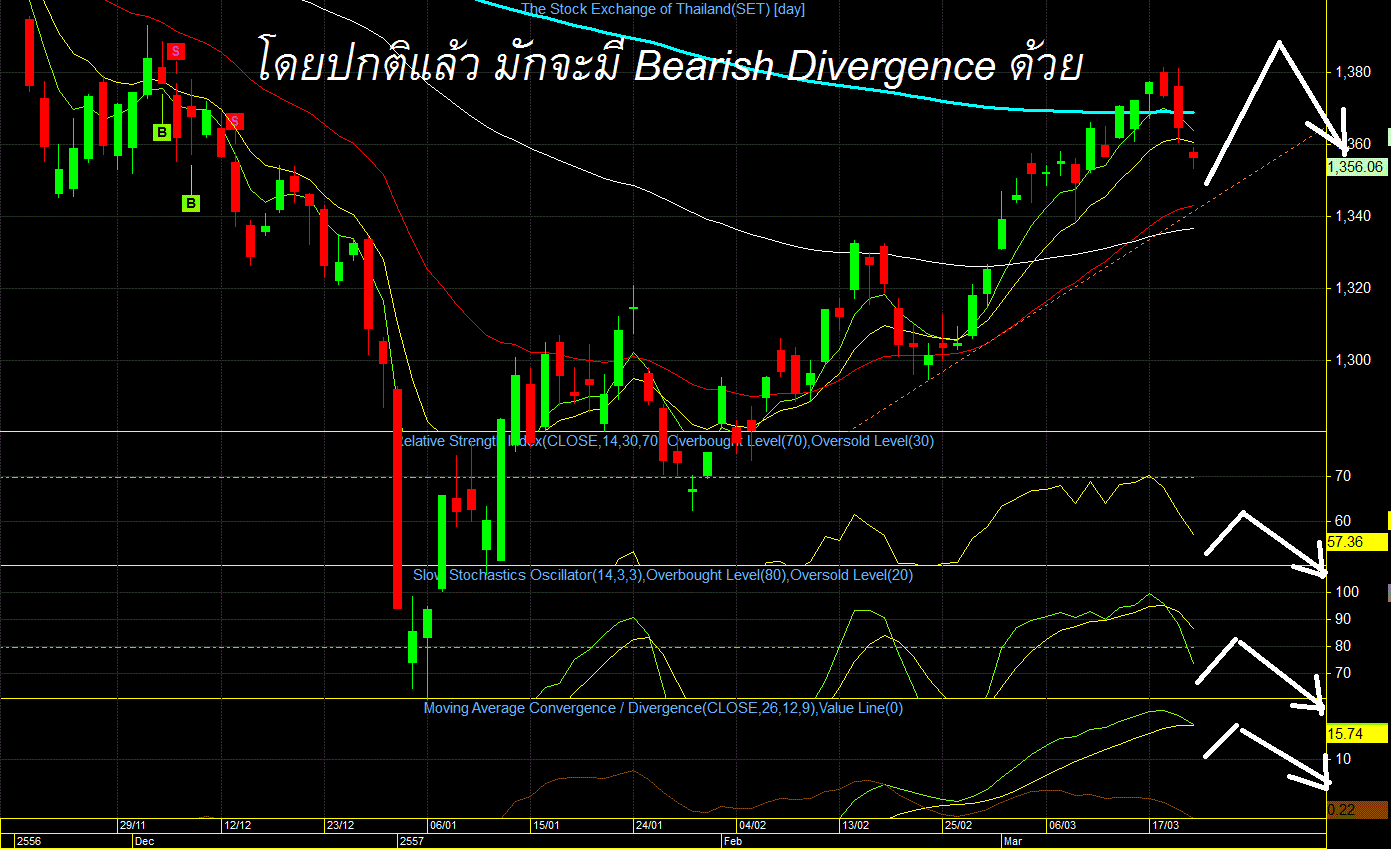This screenshot has width=1391, height=849.
Task: Click the stochastic scale label 90
Action: pos(1344,619)
